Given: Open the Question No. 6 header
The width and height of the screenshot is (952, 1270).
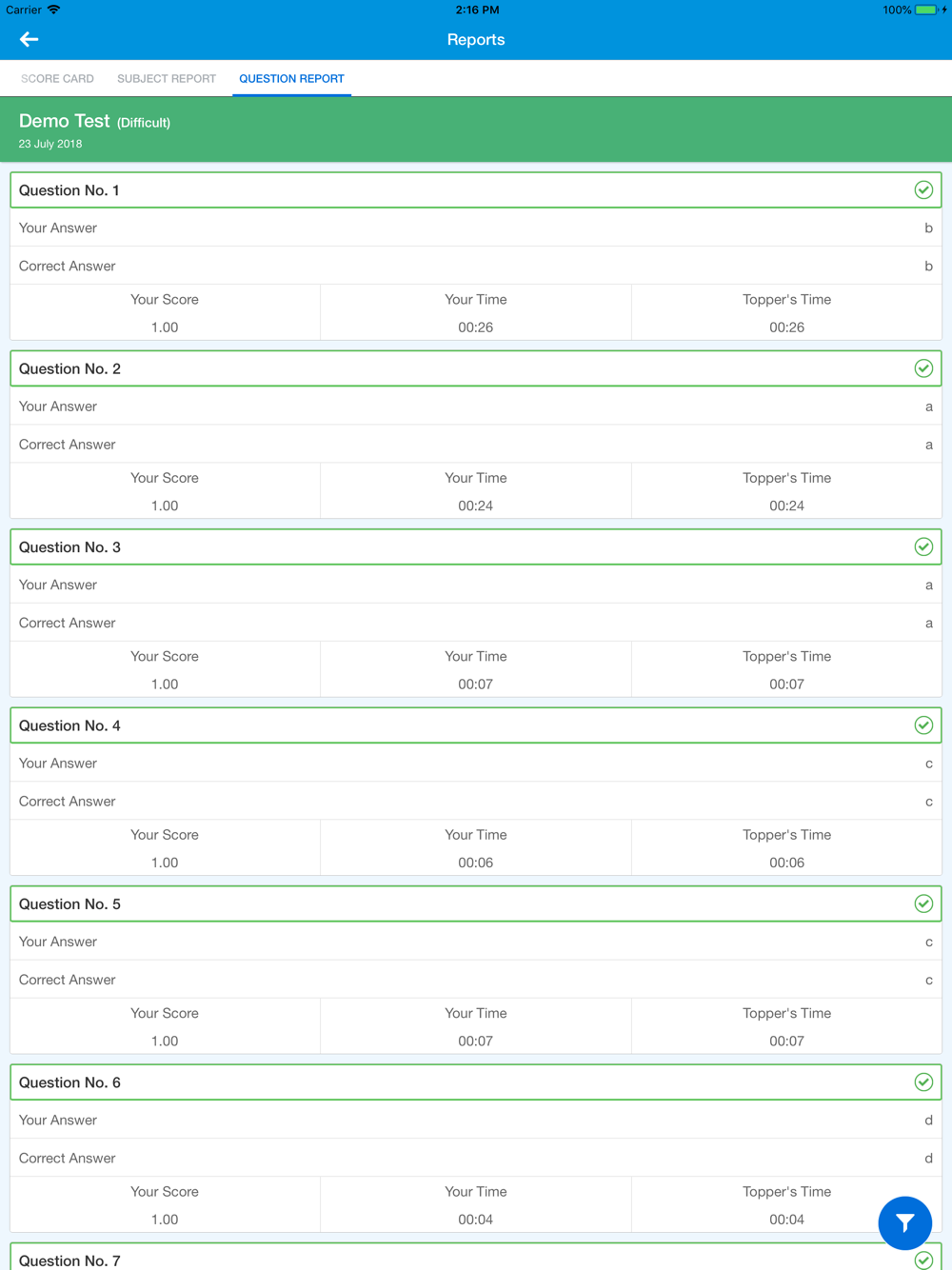Looking at the screenshot, I should pos(476,1082).
